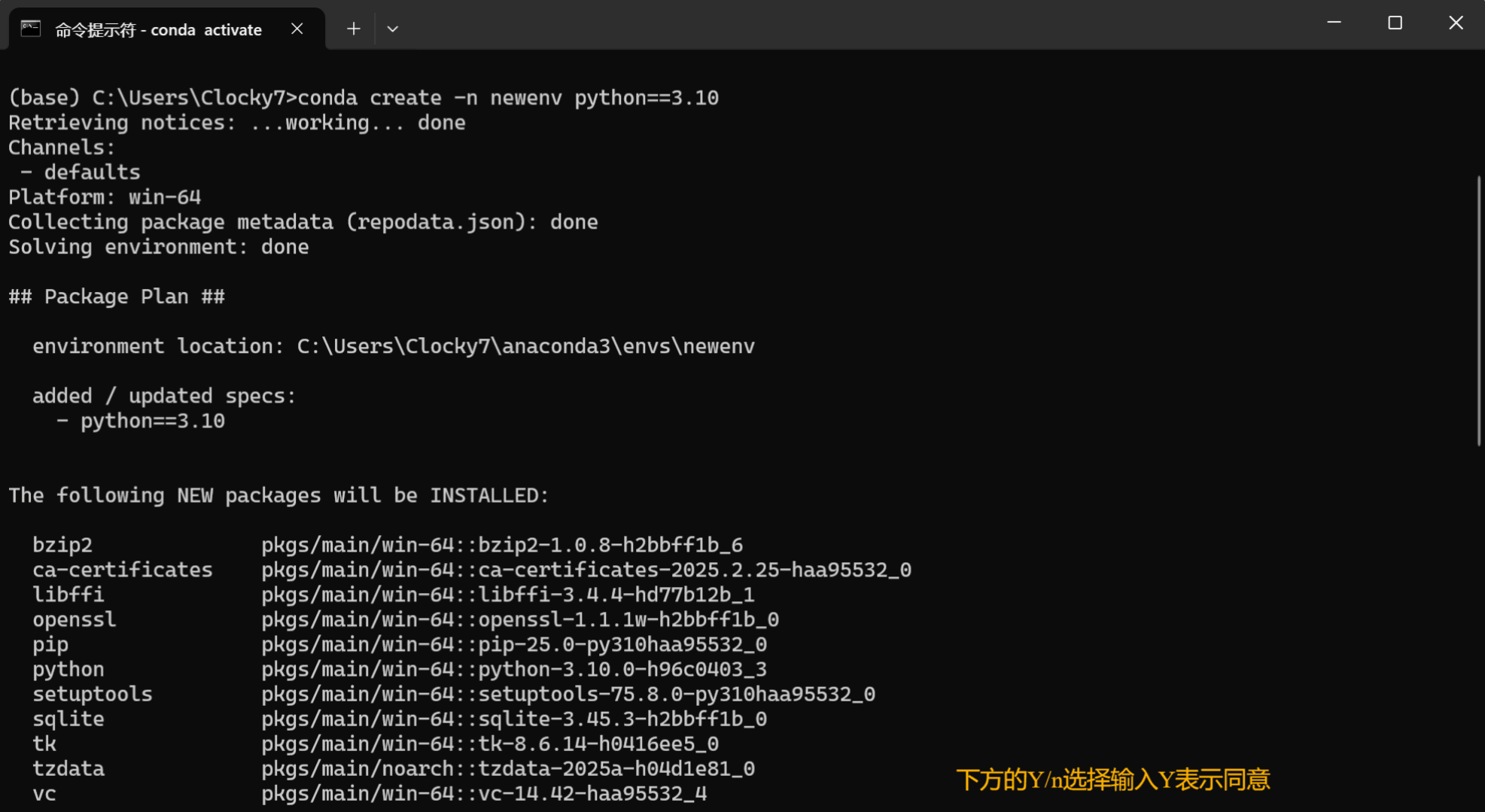Click the bzip2 package row
This screenshot has width=1485, height=812.
tap(387, 545)
